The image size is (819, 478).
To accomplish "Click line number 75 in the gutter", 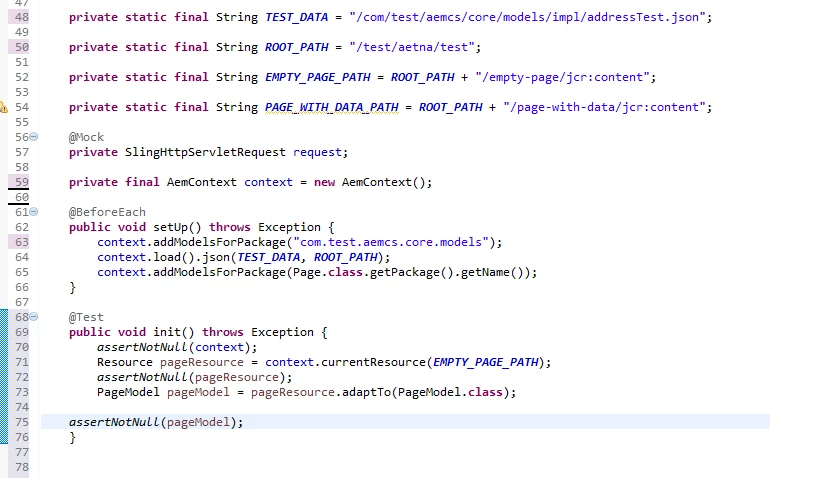I will [x=22, y=422].
